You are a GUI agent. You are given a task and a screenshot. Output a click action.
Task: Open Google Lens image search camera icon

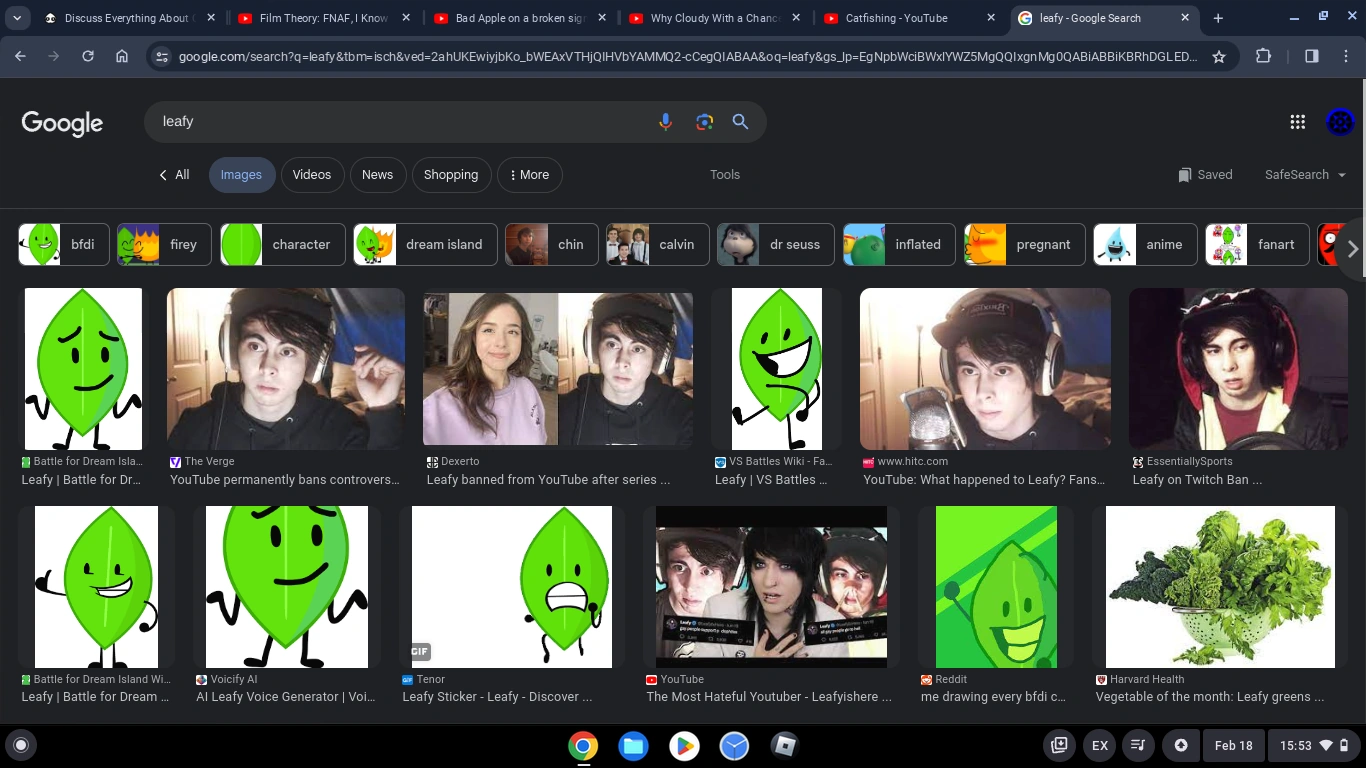click(x=704, y=121)
